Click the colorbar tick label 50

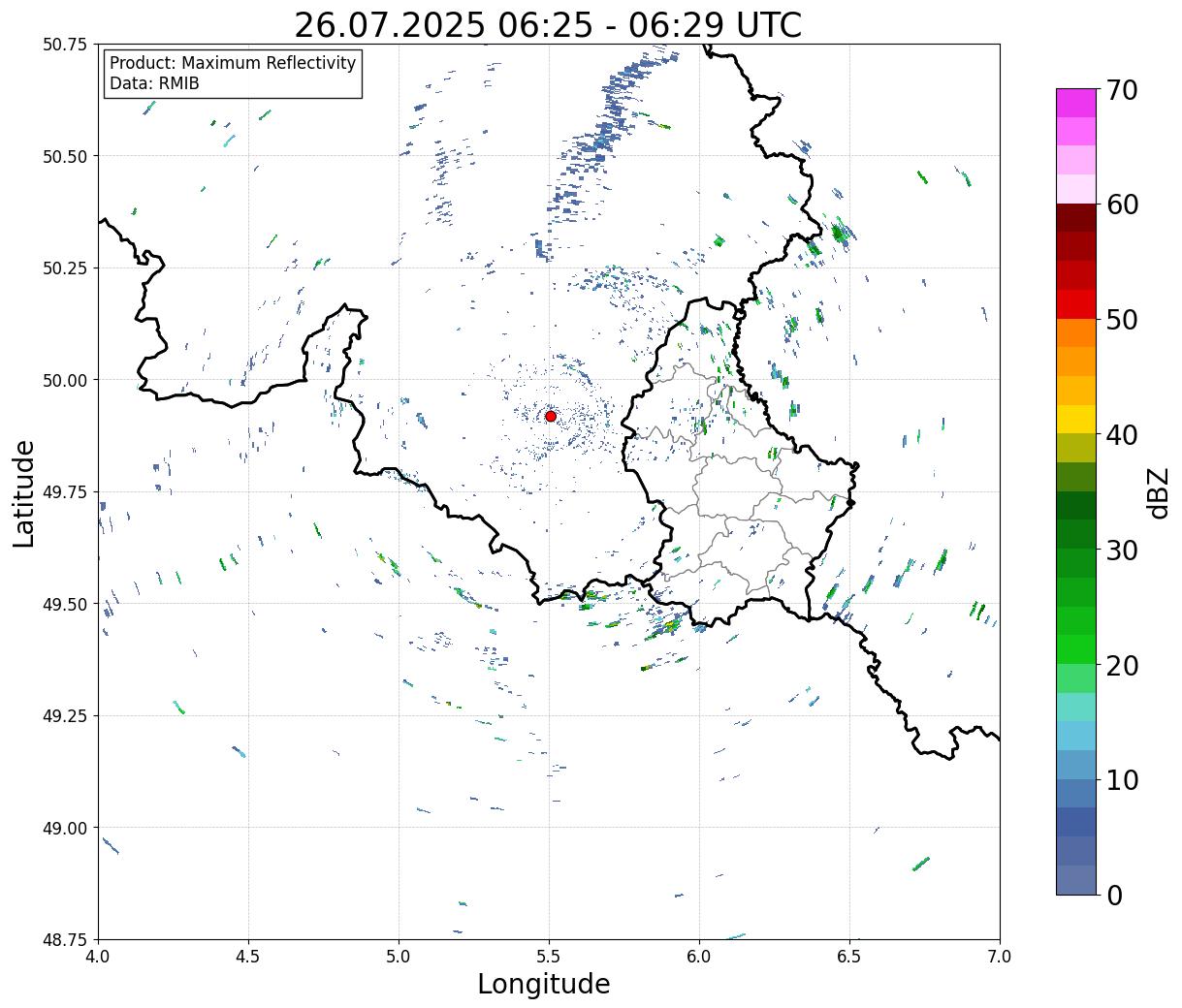[1122, 319]
